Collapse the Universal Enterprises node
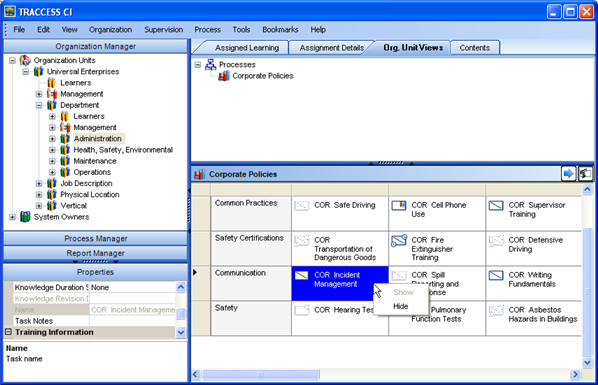Screen dimensions: 598x385 click(x=26, y=71)
